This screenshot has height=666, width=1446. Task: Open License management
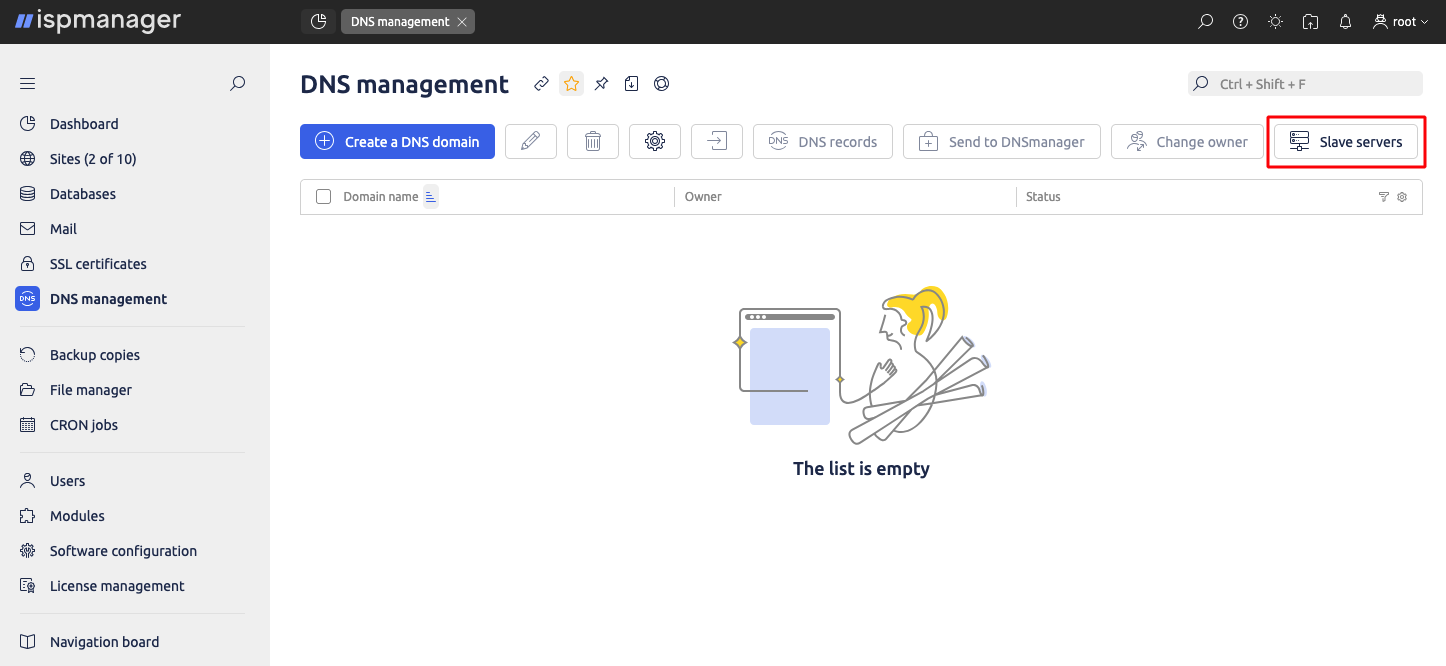(117, 586)
